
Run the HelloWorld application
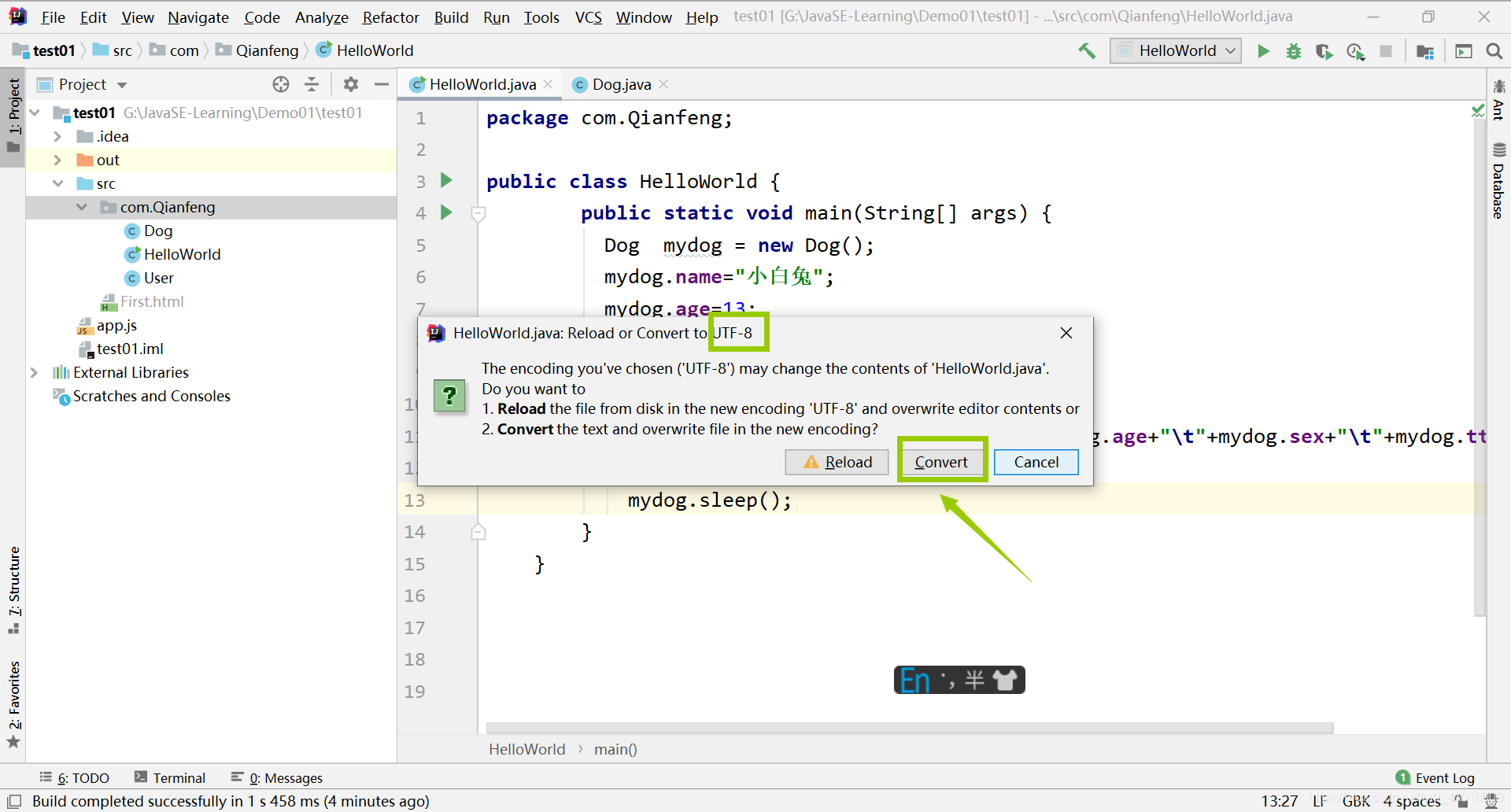[x=1263, y=50]
